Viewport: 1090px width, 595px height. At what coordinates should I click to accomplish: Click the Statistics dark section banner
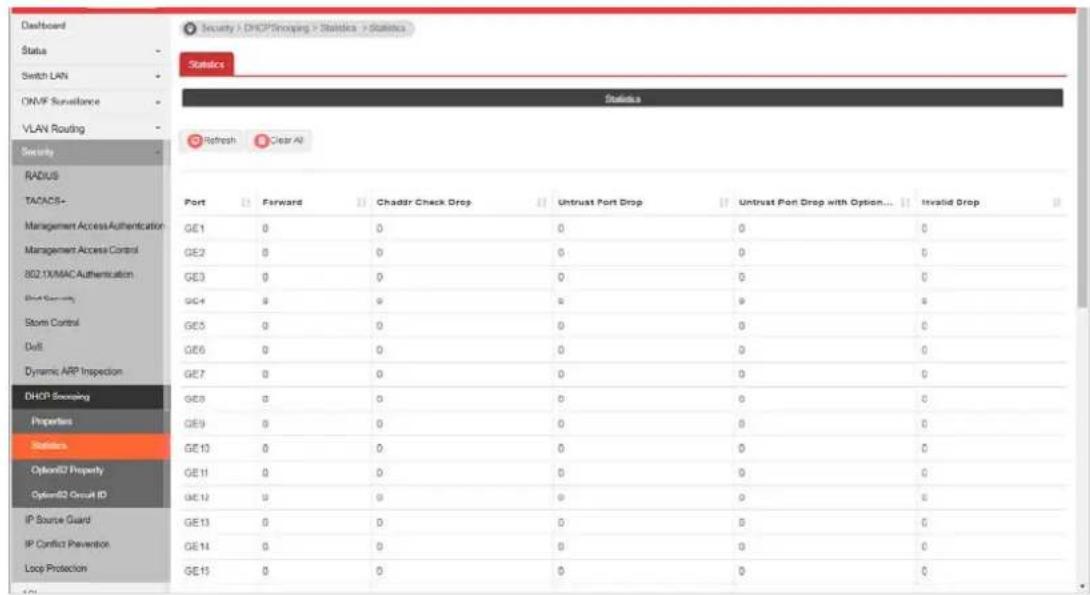[622, 99]
